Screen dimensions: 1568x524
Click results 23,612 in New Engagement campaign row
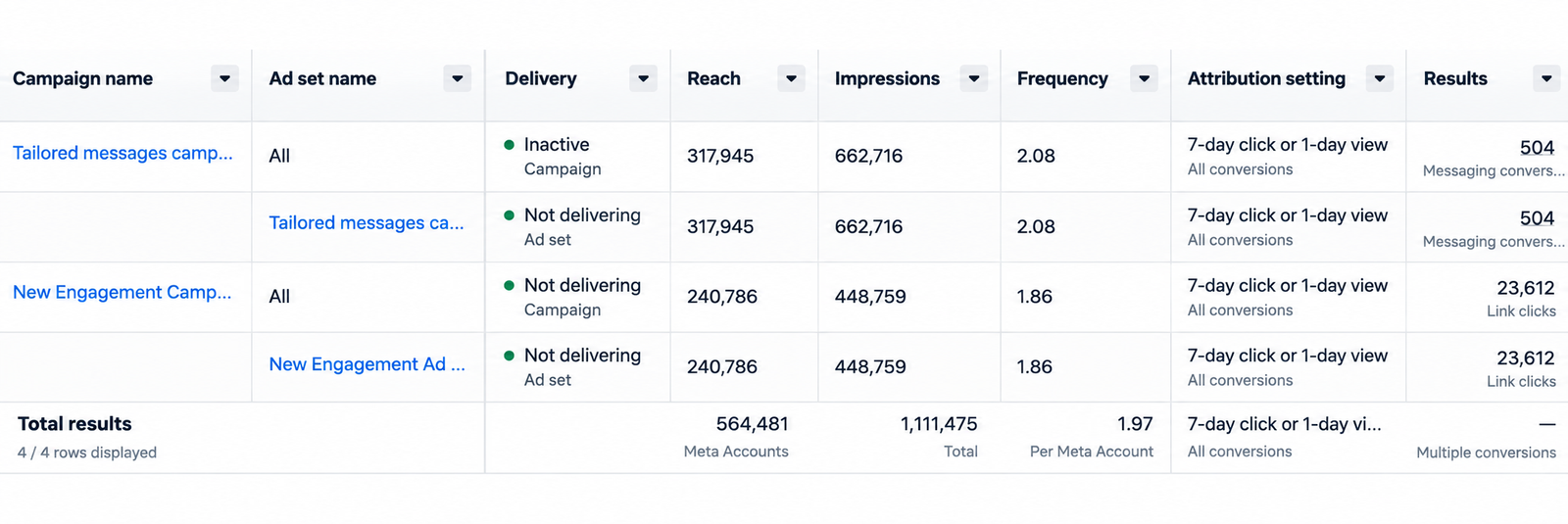point(1525,288)
